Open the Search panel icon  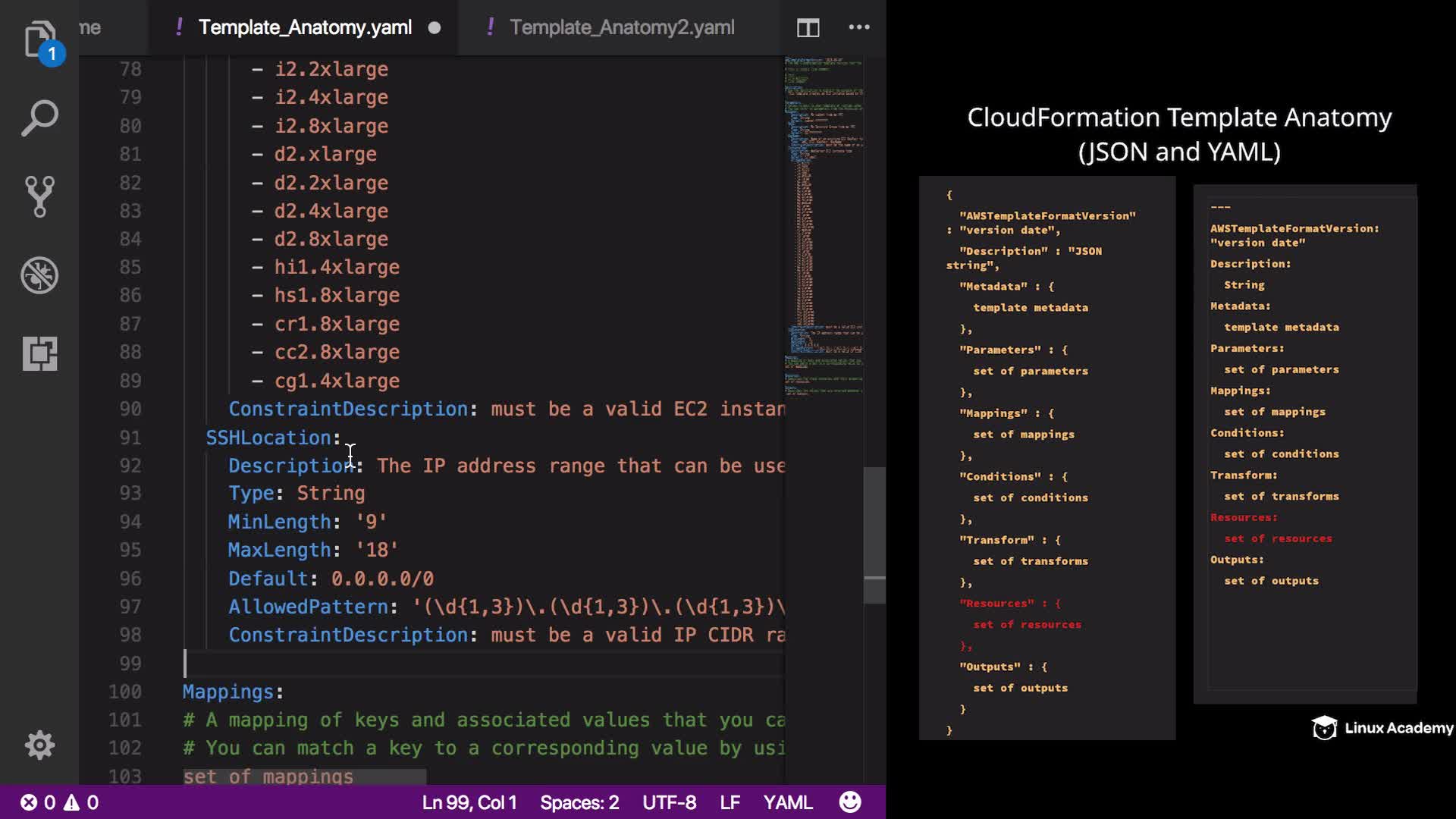(39, 118)
